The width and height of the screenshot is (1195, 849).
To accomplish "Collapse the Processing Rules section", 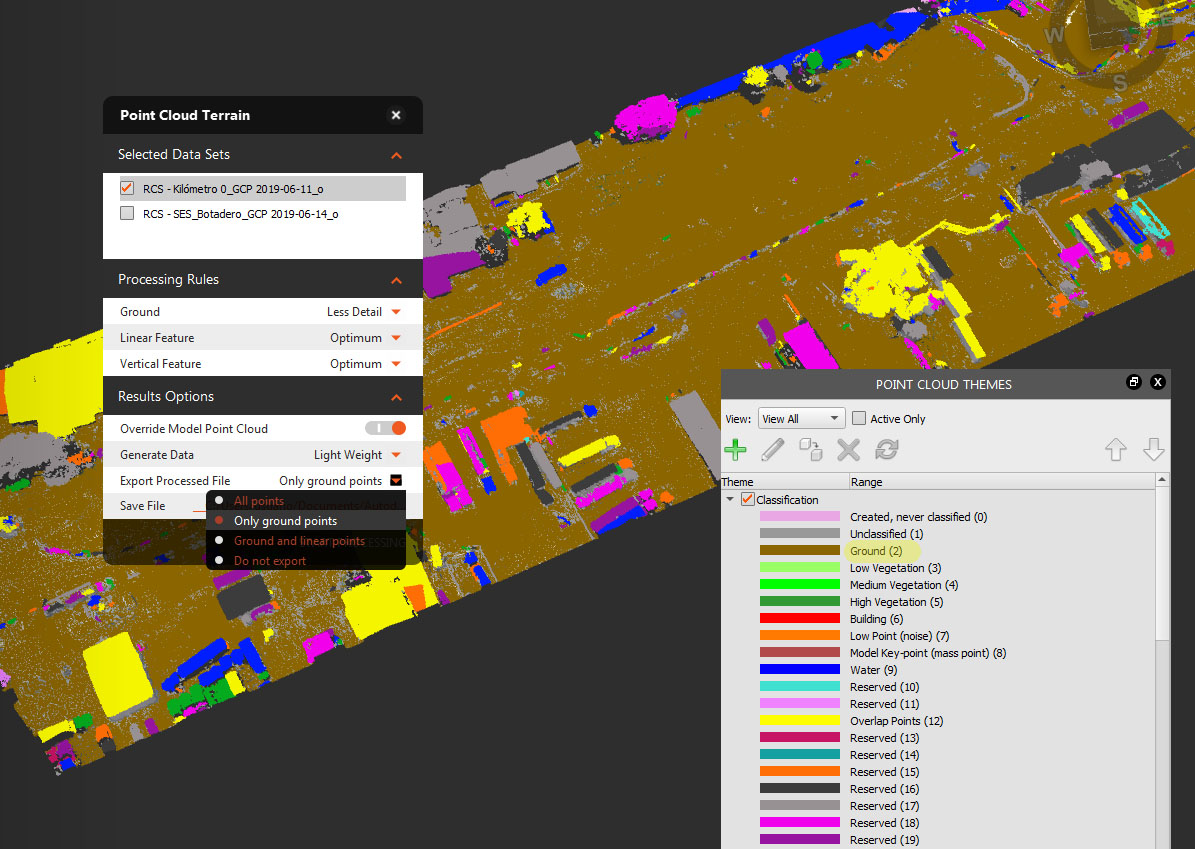I will point(396,280).
